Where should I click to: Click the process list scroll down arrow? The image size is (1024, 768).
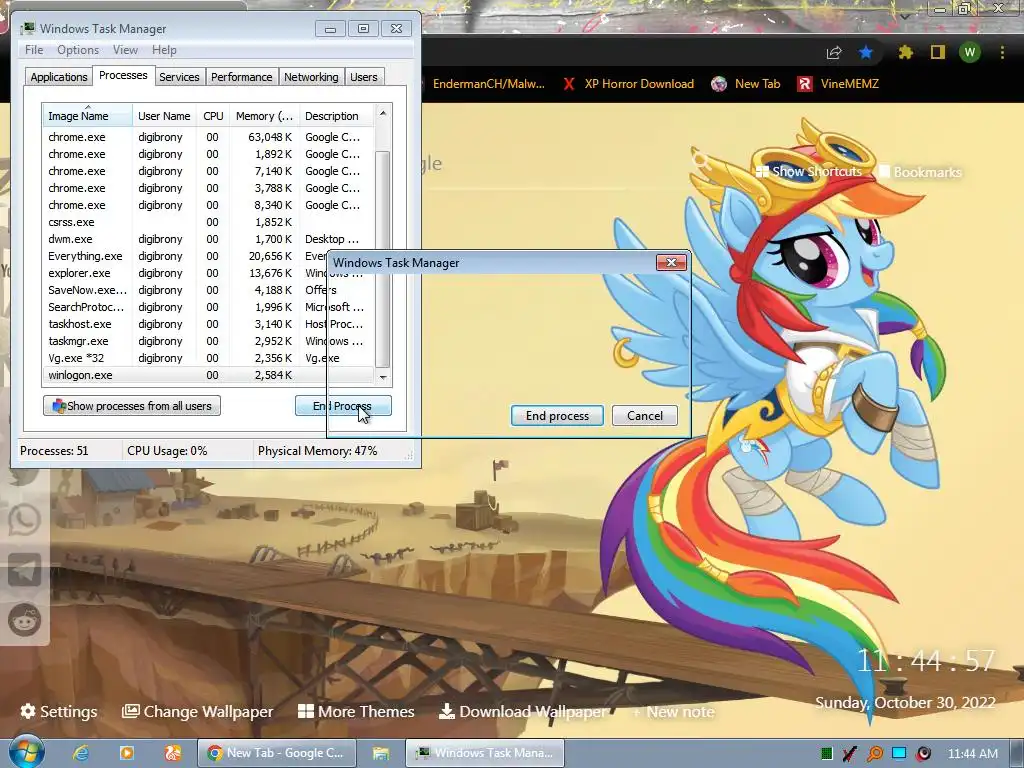click(x=383, y=377)
